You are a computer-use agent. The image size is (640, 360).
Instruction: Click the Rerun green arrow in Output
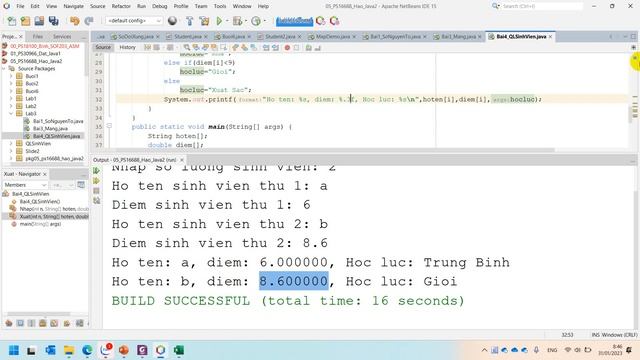tap(96, 171)
